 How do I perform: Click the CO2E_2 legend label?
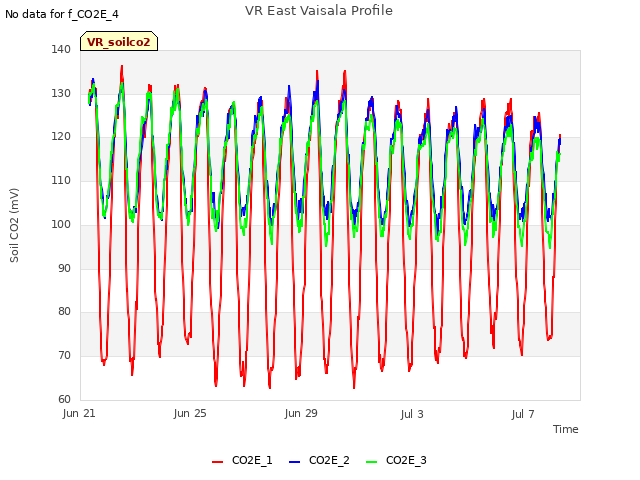point(329,460)
